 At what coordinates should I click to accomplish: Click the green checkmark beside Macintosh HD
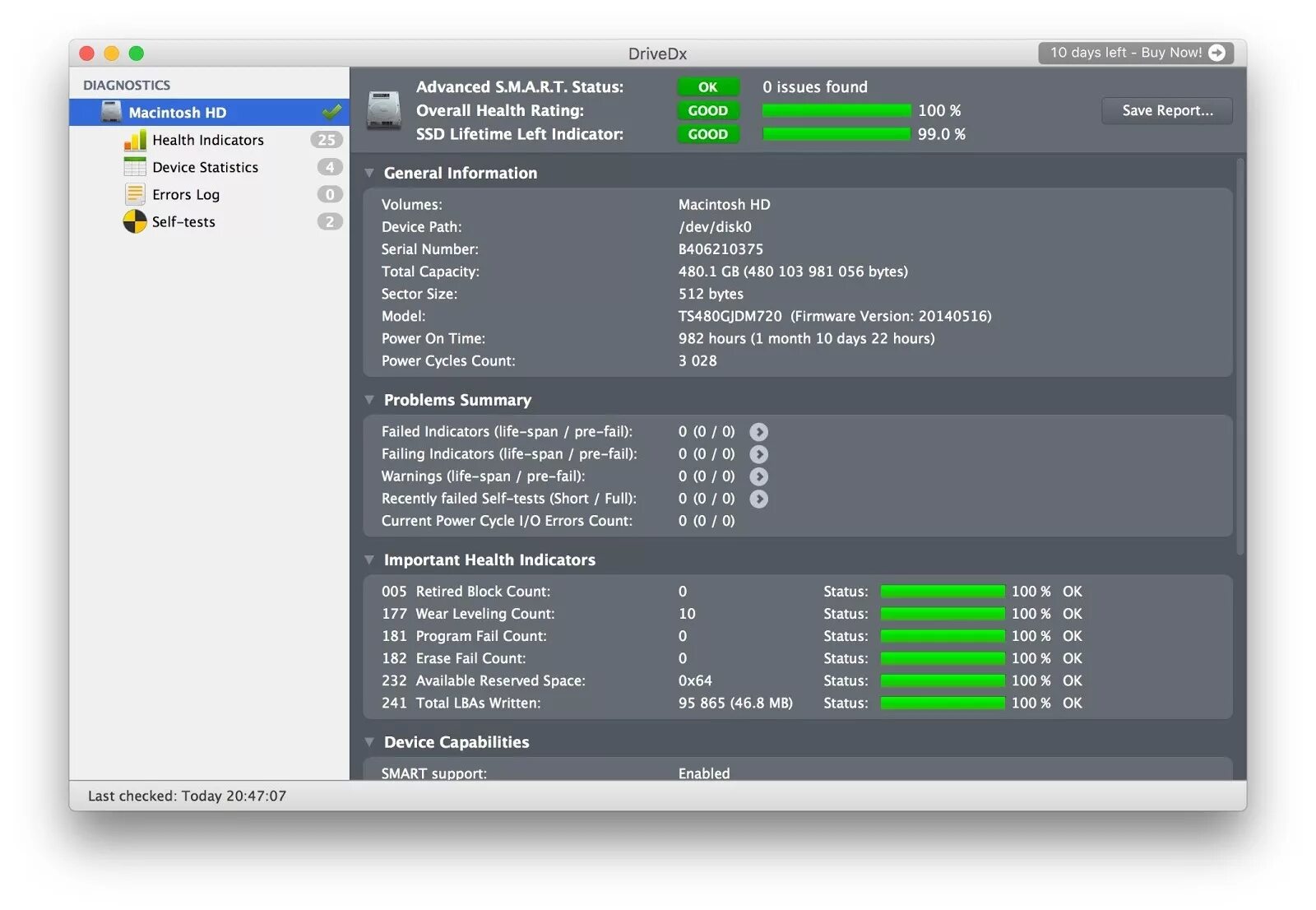(x=332, y=111)
